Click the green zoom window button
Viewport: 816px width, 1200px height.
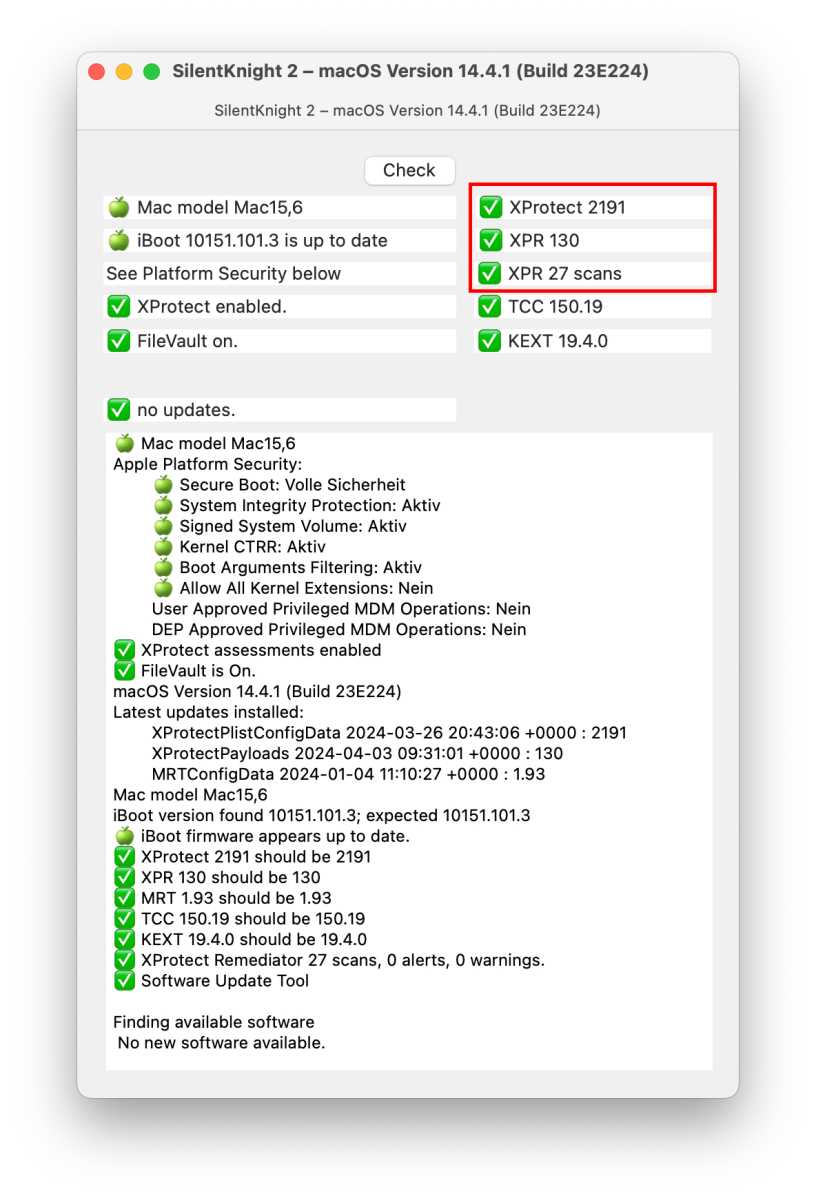[152, 72]
